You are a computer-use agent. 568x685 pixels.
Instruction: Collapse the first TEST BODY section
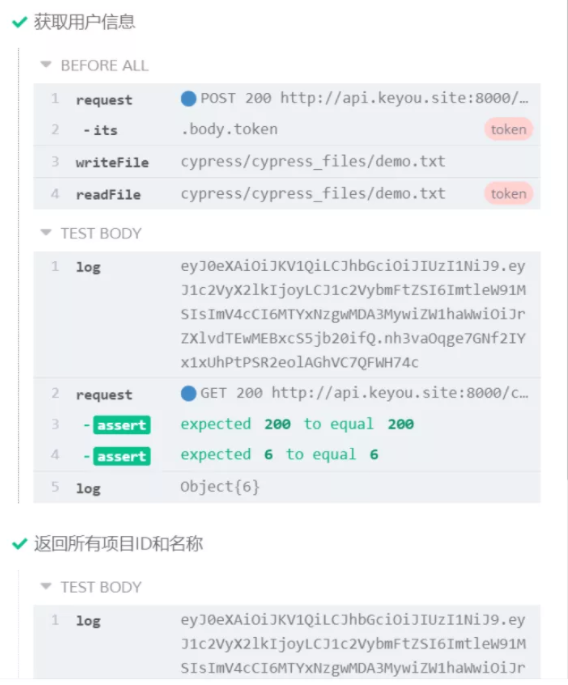tap(46, 232)
